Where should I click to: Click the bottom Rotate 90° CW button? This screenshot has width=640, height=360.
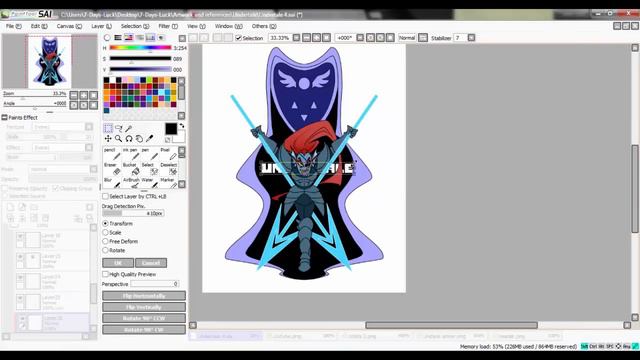pos(144,329)
